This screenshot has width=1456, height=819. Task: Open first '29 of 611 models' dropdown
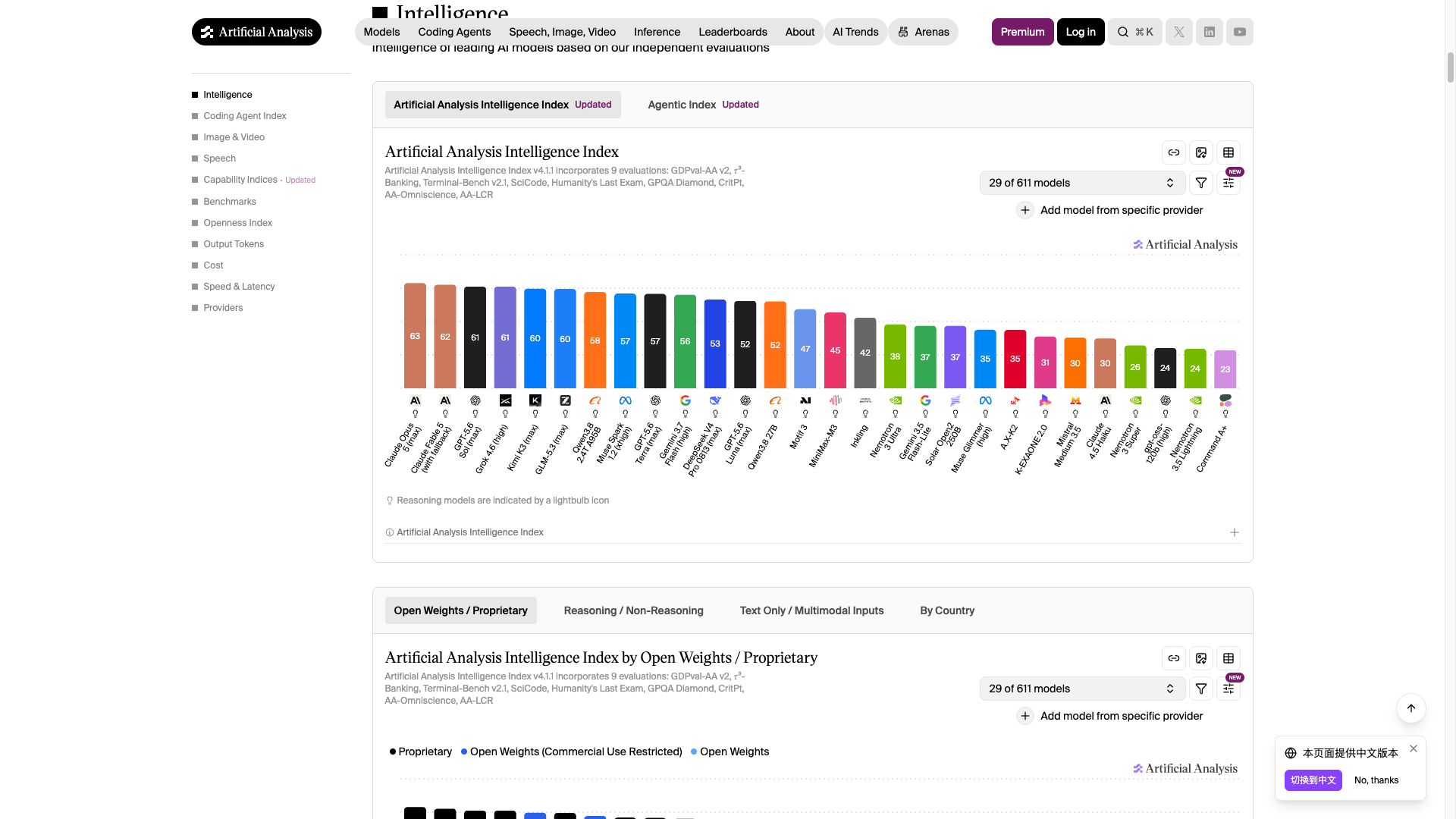pos(1082,183)
